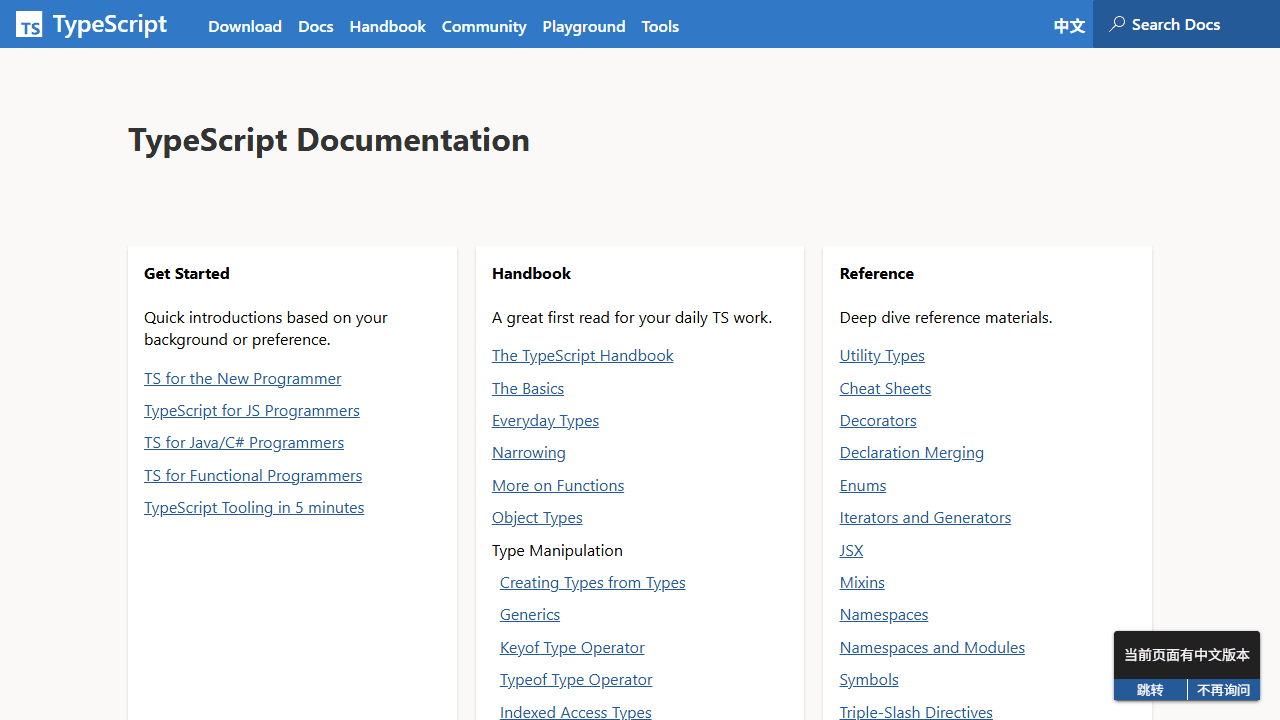Screen dimensions: 1280x720
Task: Open the Namespaces link
Action: point(884,614)
